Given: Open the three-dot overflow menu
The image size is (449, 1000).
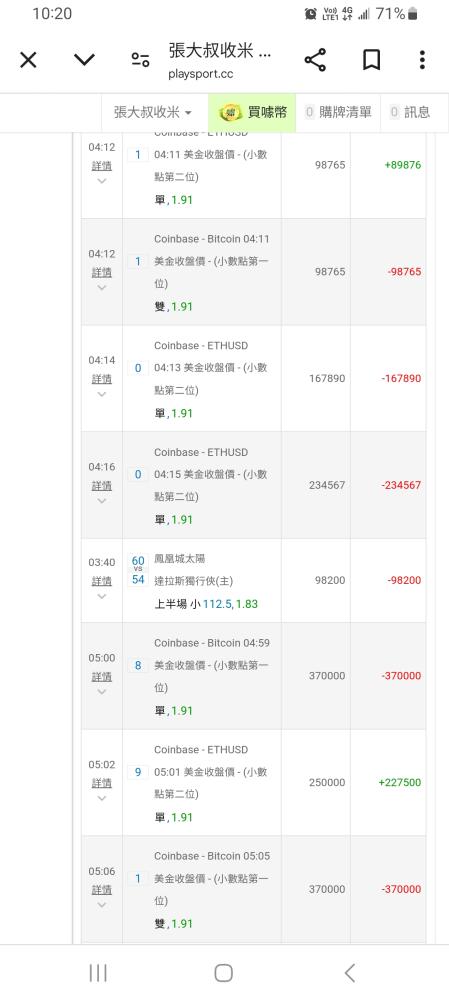Looking at the screenshot, I should pos(422,60).
